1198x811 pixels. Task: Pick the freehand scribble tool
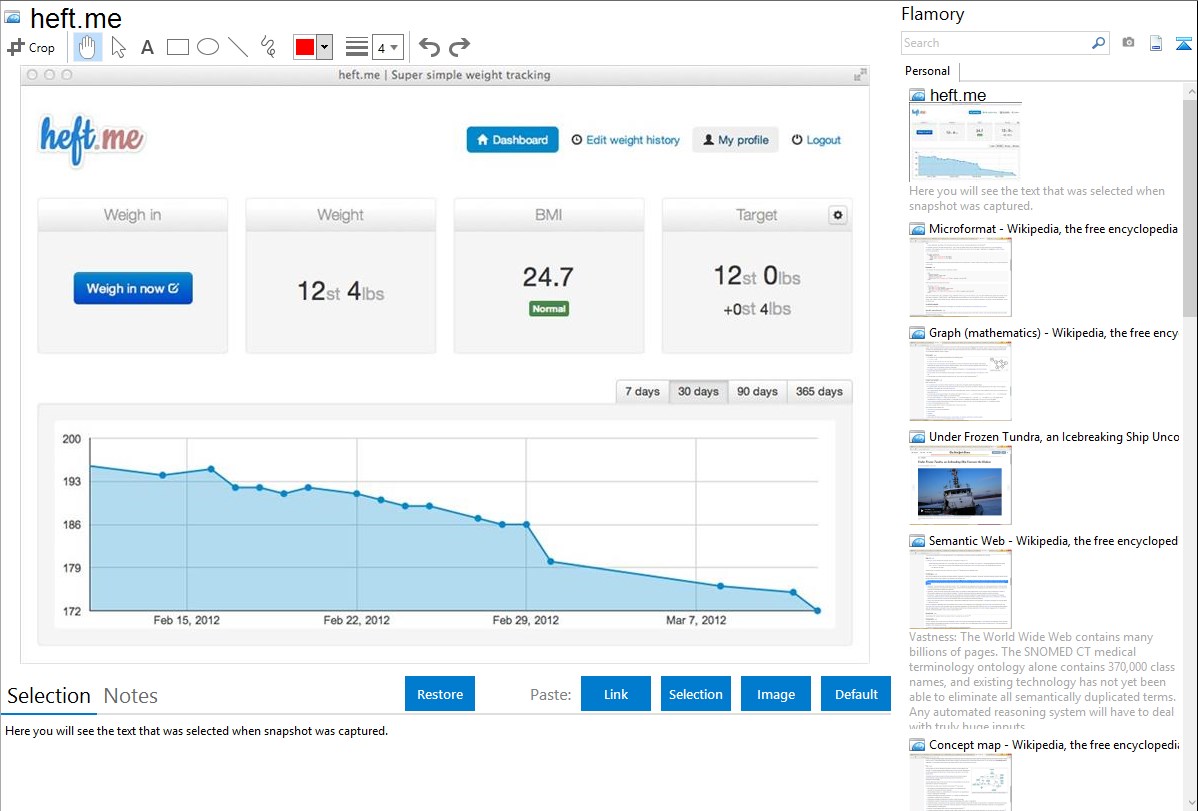pyautogui.click(x=268, y=47)
